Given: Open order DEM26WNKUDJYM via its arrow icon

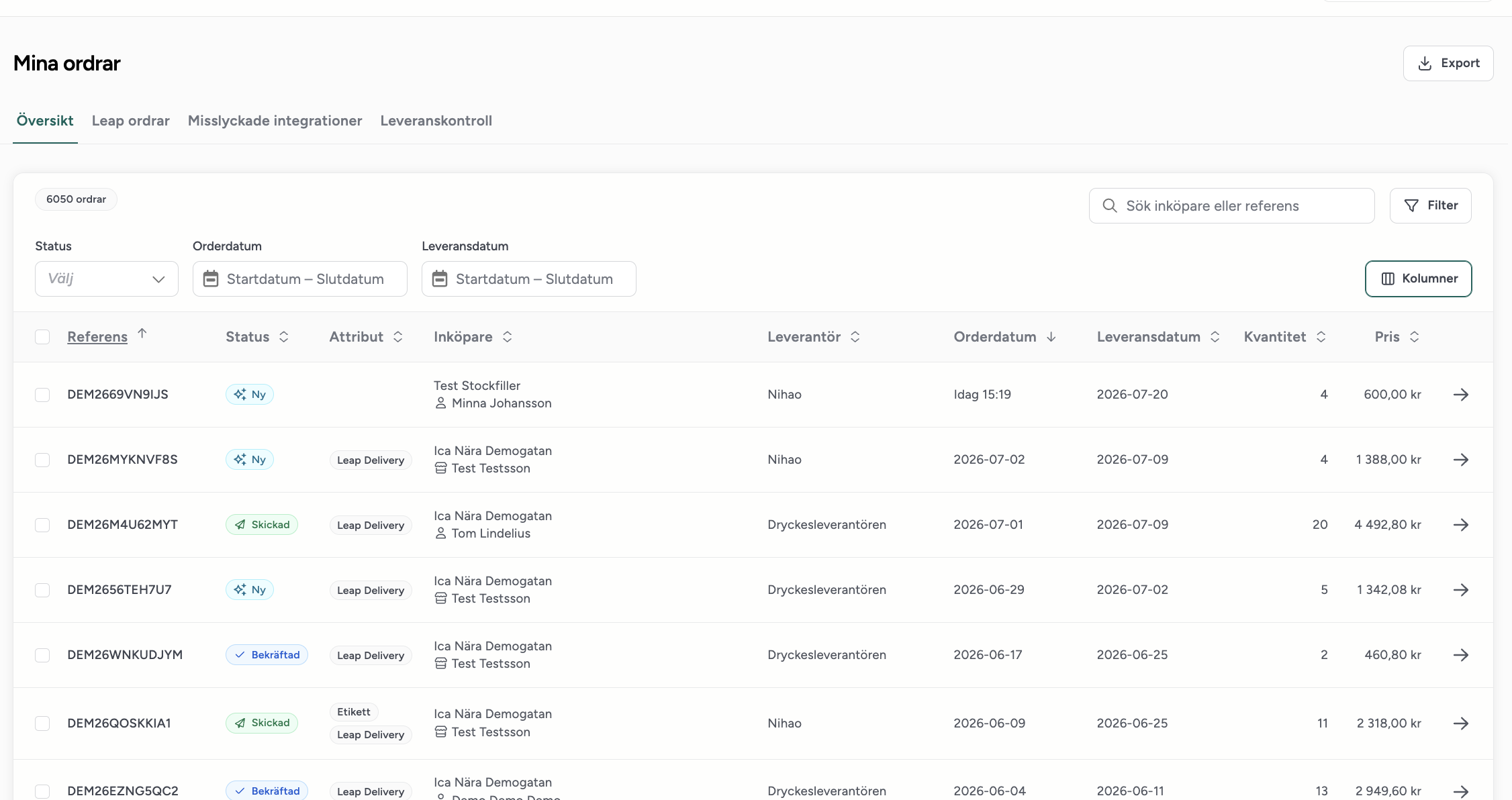Looking at the screenshot, I should (1461, 655).
